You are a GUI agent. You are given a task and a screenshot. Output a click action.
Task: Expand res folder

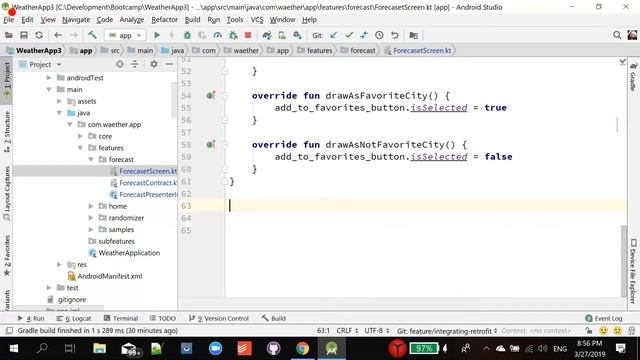pyautogui.click(x=60, y=264)
